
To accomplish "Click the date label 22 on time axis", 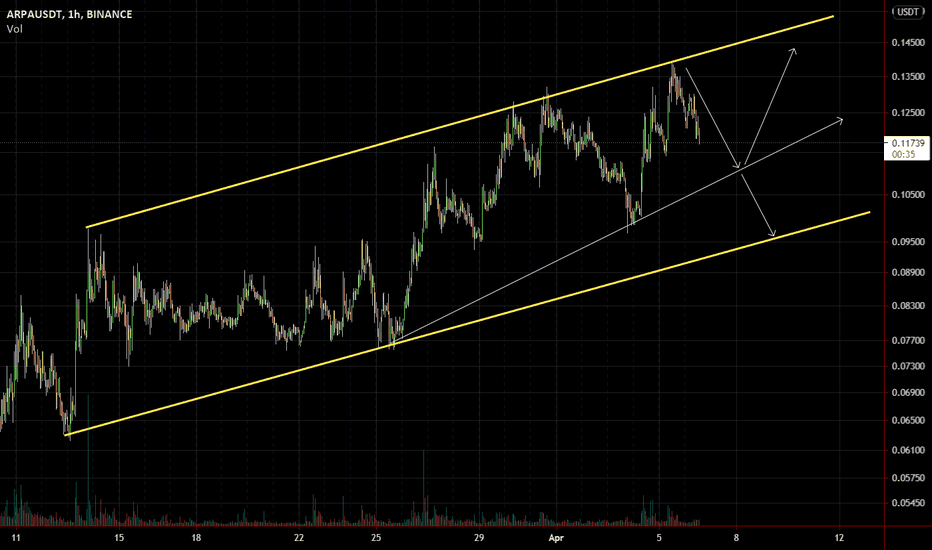I will coord(299,538).
